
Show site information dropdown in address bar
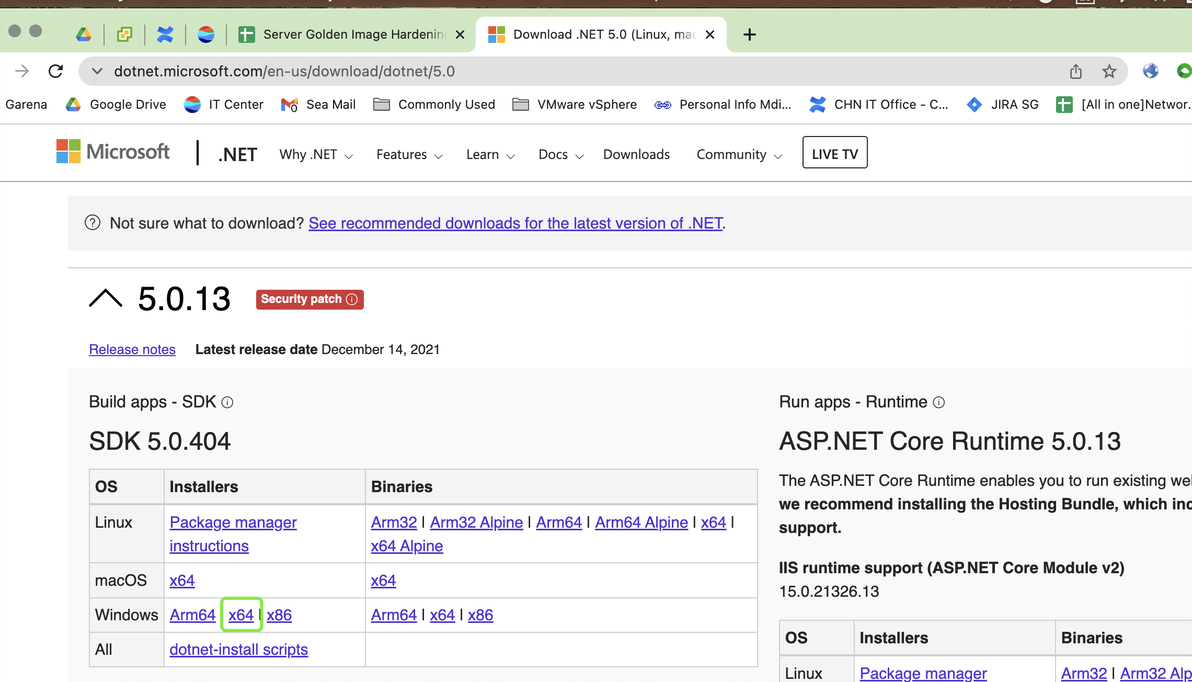(x=97, y=71)
